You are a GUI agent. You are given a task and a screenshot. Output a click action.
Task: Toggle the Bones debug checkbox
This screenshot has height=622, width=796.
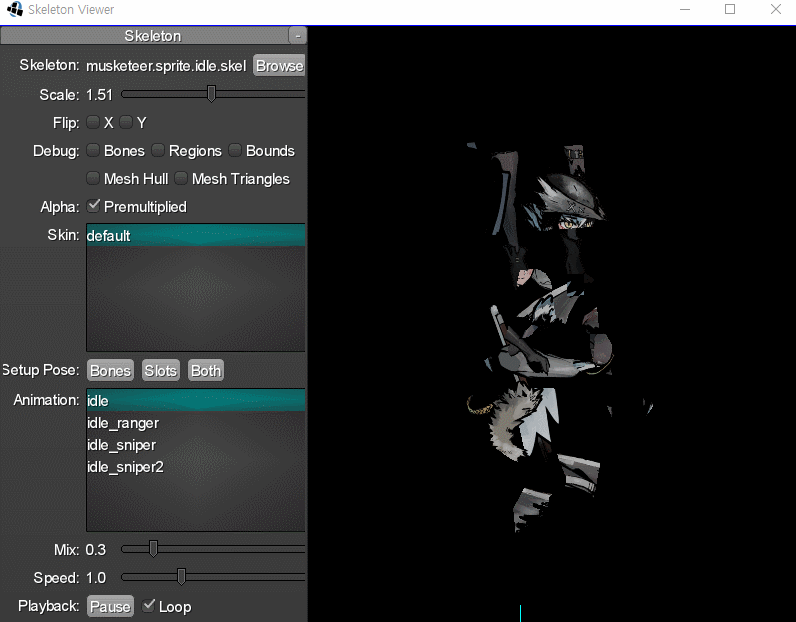point(93,150)
